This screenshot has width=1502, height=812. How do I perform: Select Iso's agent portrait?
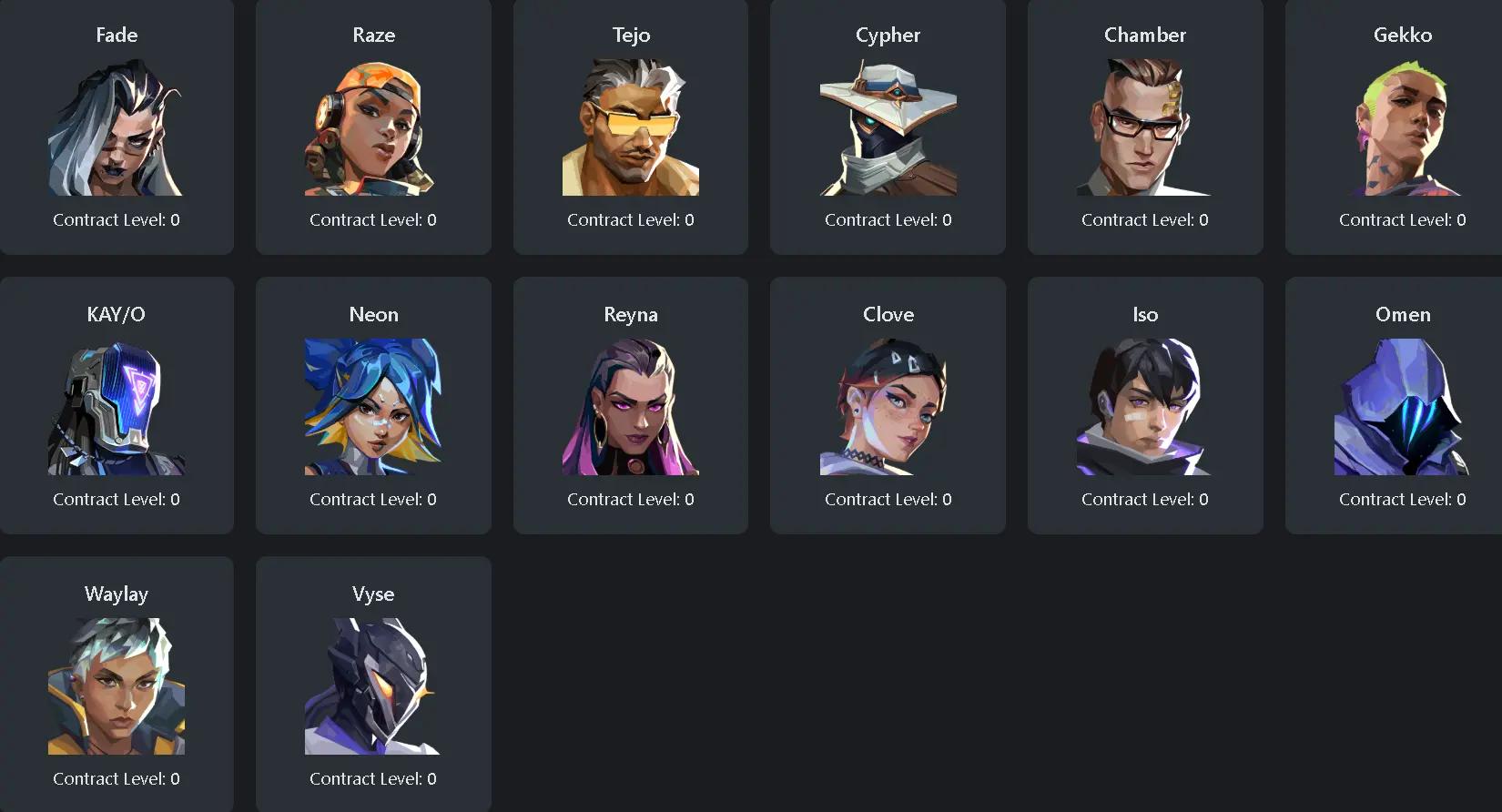tap(1145, 407)
